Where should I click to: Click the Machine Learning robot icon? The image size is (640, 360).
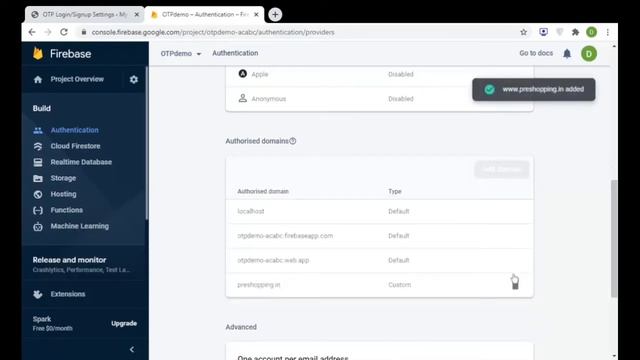(x=38, y=227)
